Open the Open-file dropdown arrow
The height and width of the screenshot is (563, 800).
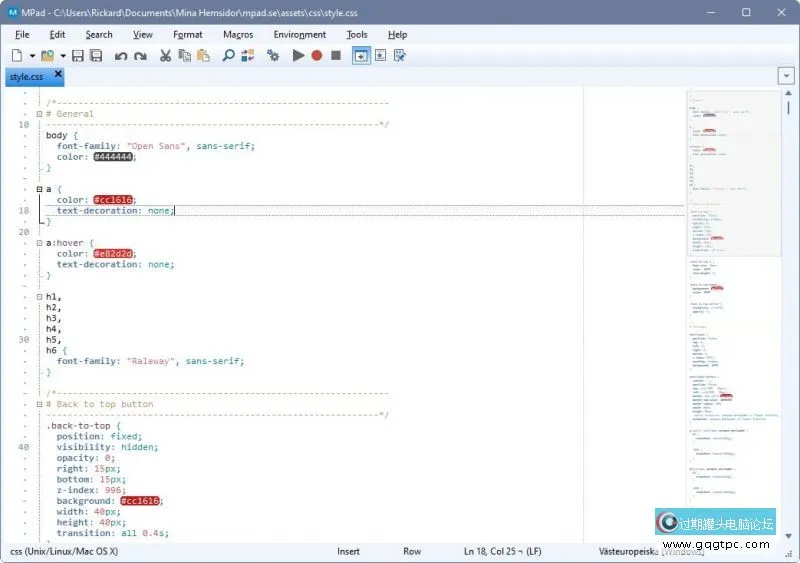tap(62, 56)
